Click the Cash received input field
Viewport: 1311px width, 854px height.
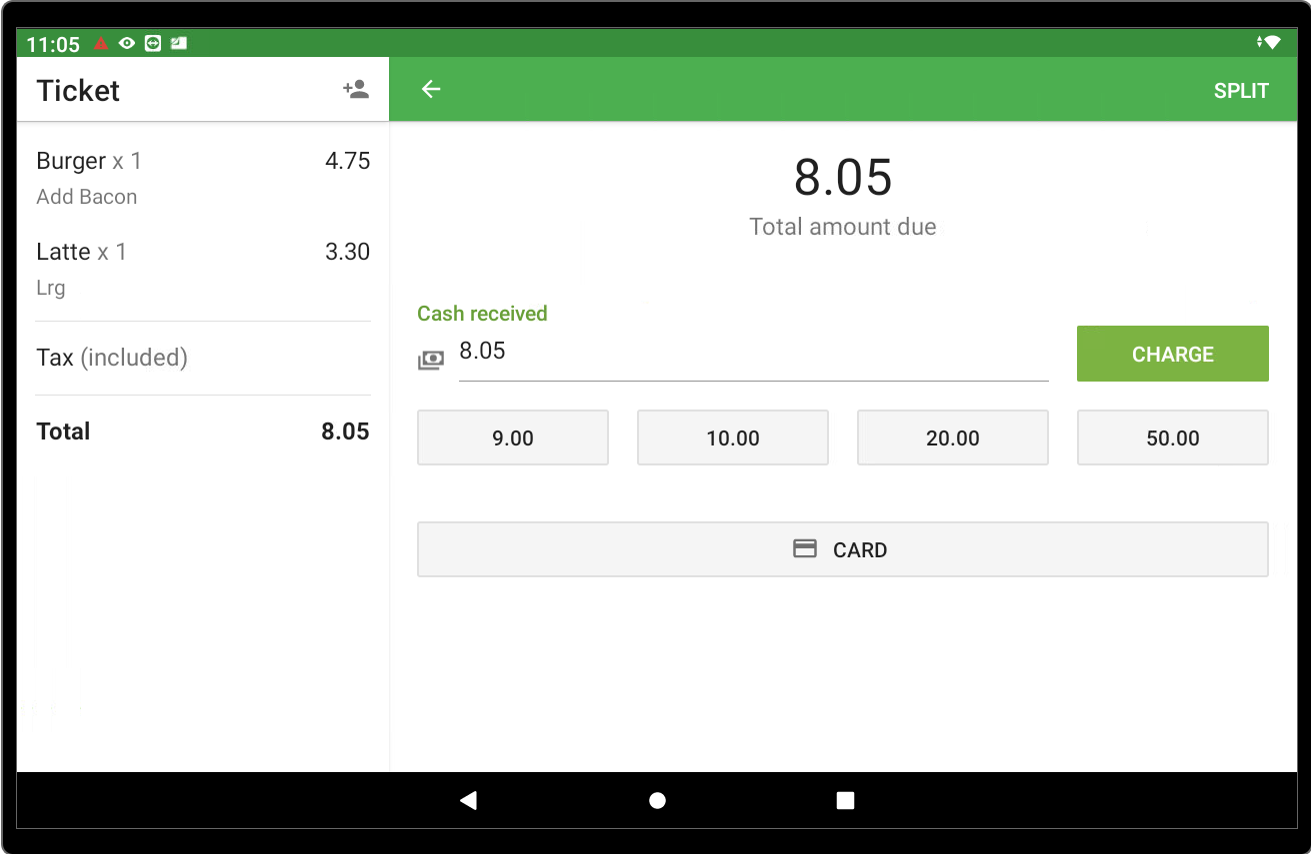click(752, 352)
